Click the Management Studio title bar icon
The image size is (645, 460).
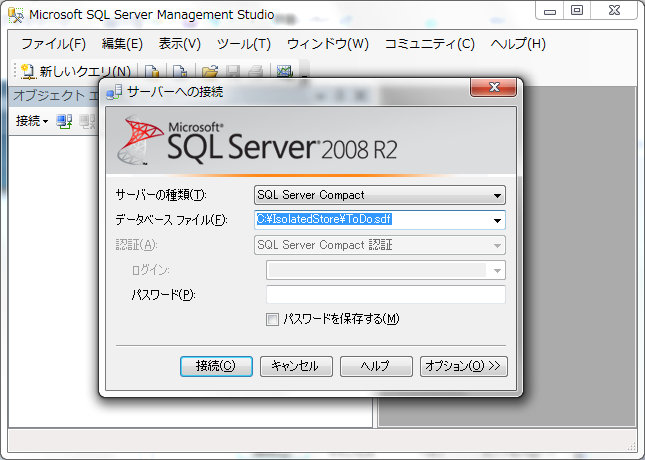point(16,15)
